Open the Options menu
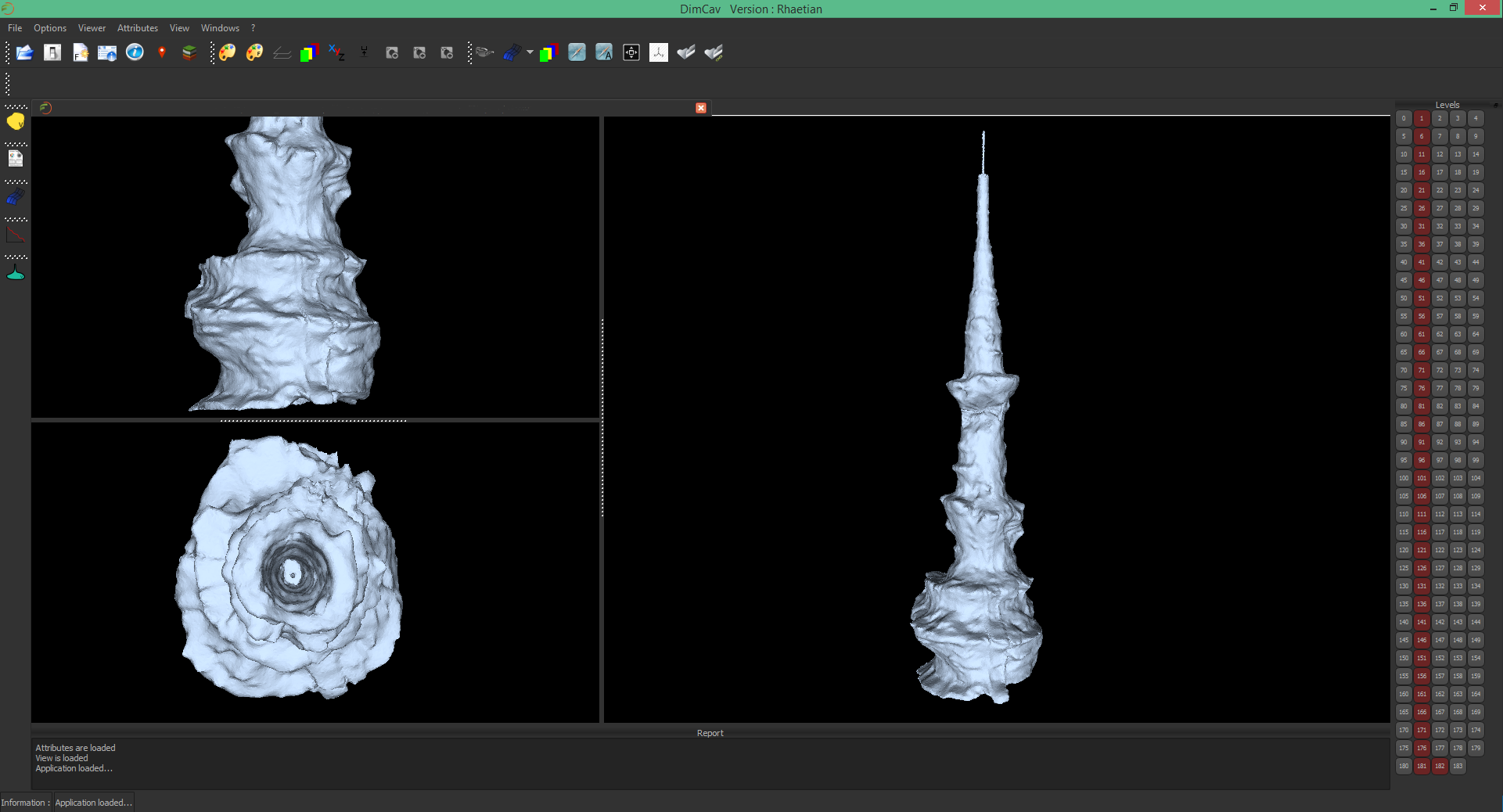Screen dimensions: 1503x812 tap(50, 28)
